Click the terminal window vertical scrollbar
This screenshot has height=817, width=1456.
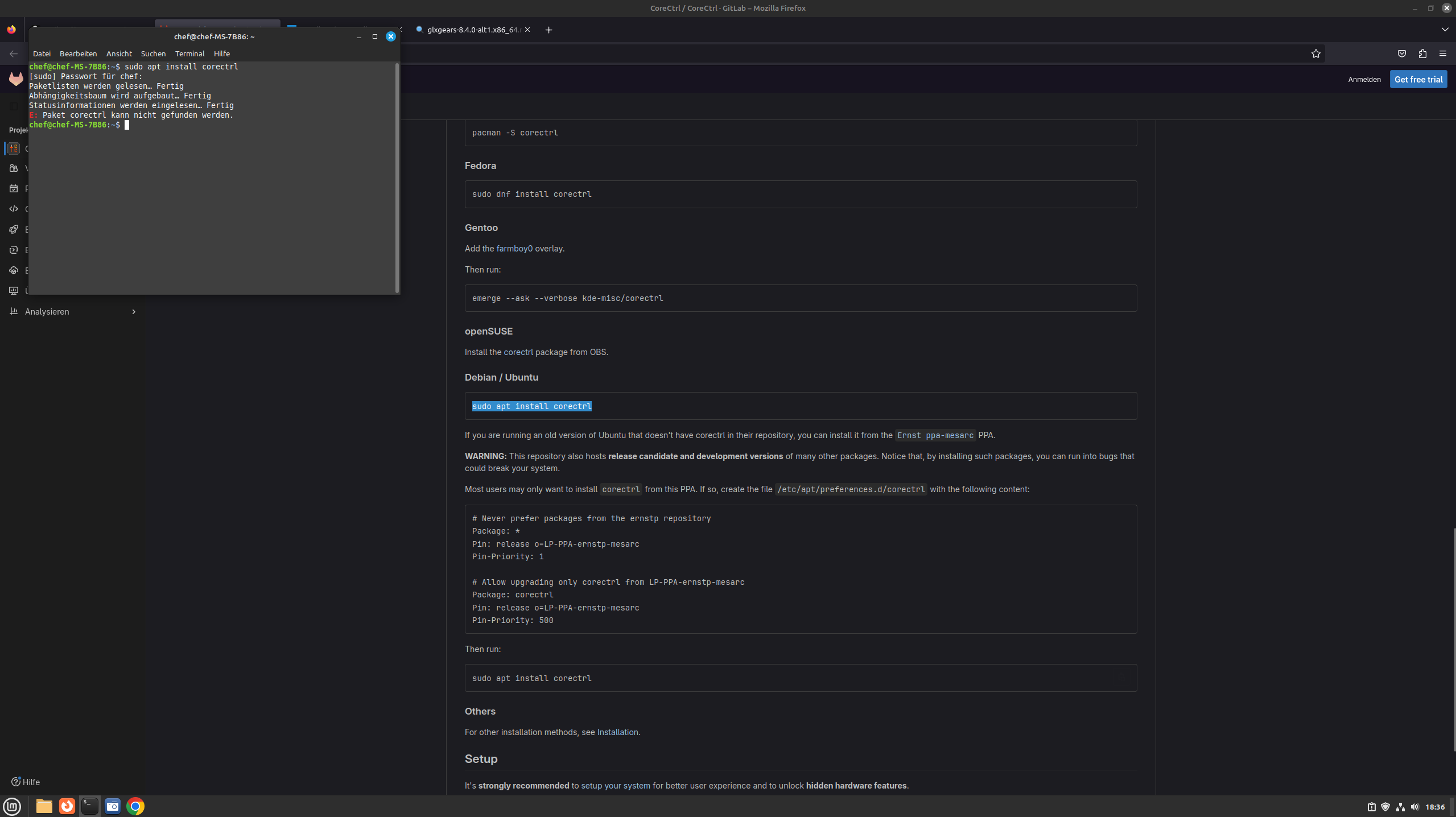coord(397,176)
